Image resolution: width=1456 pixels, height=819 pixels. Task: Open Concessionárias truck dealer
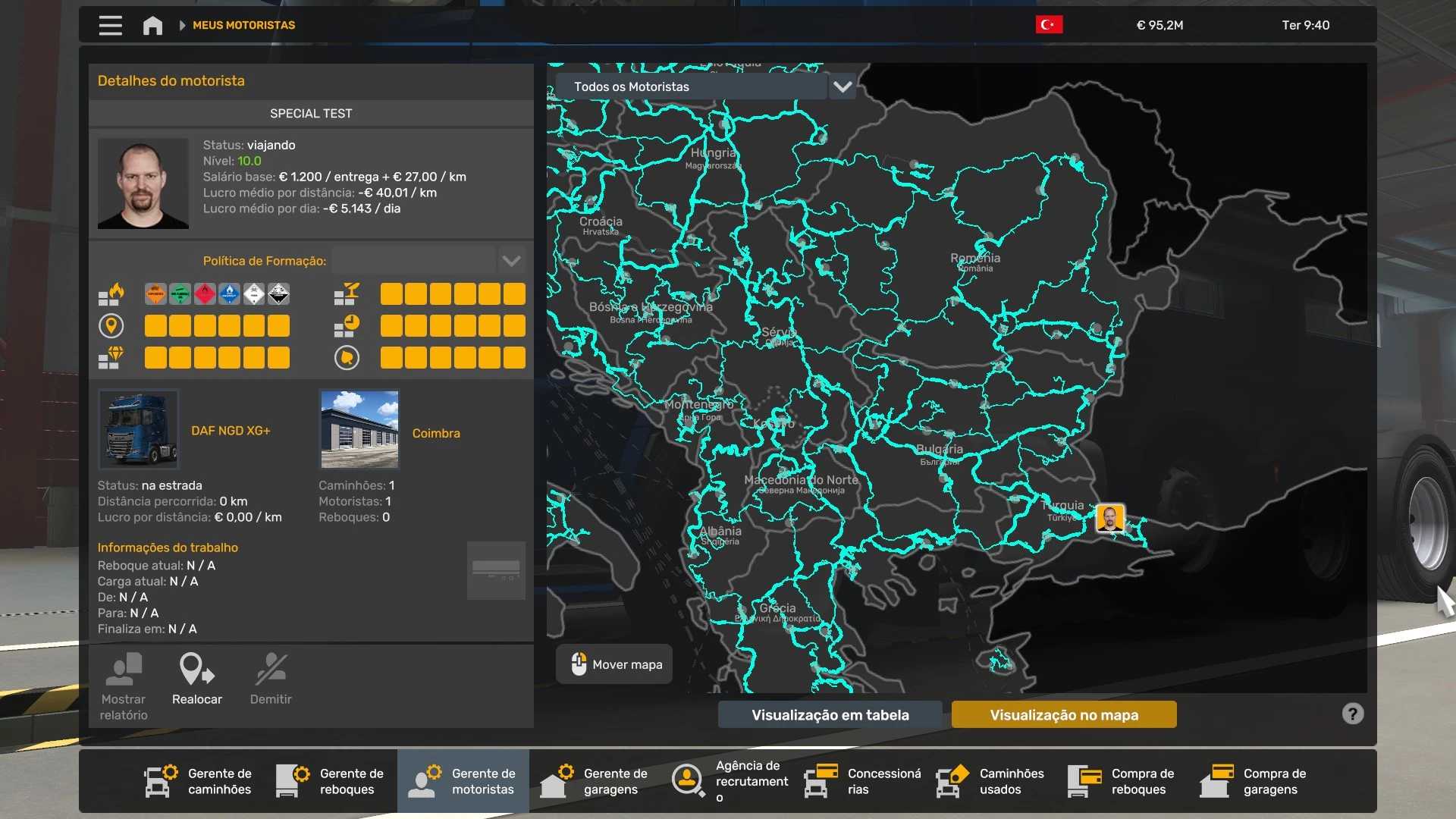coord(862,781)
